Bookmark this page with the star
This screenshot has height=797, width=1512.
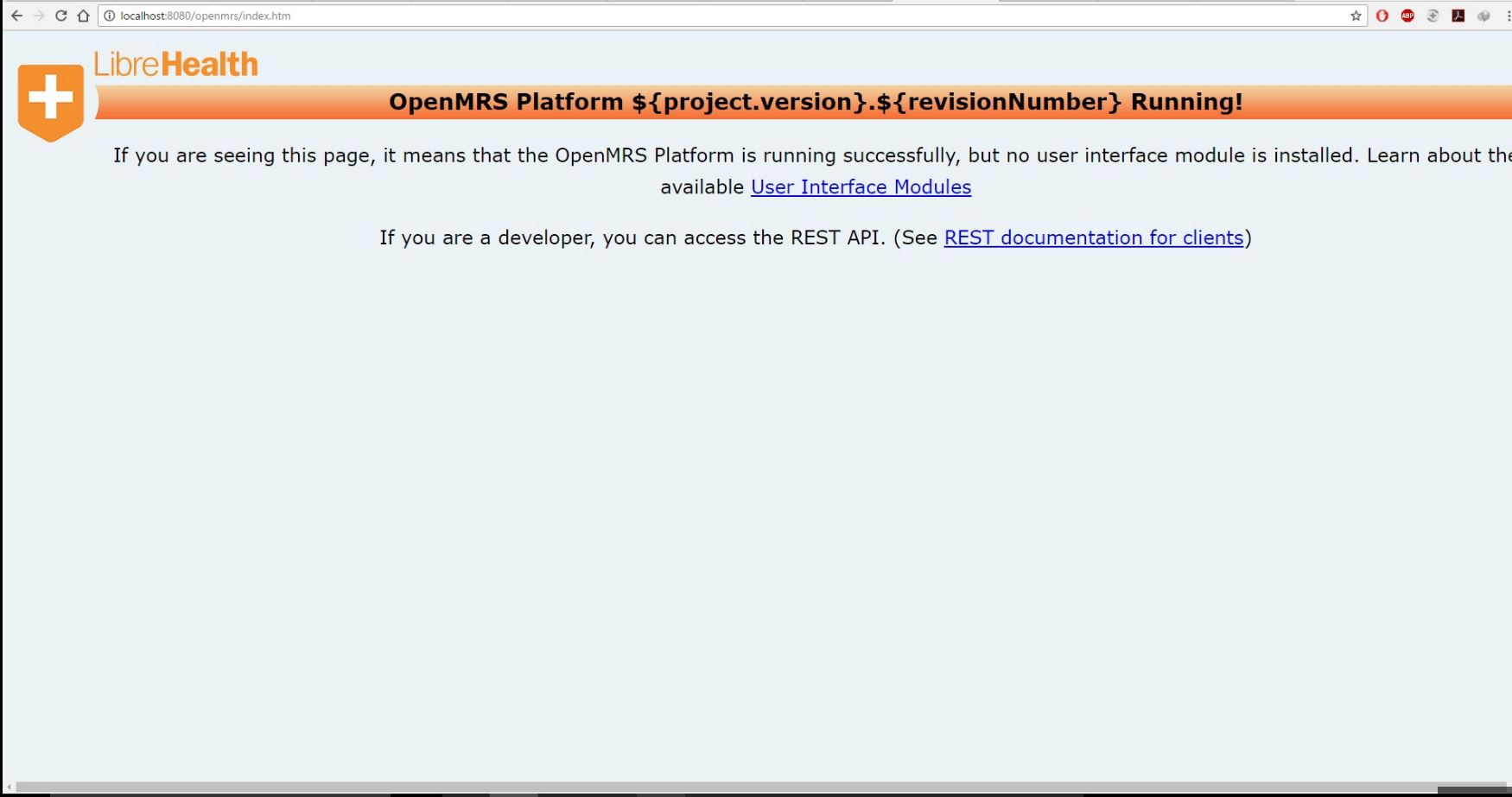point(1356,16)
